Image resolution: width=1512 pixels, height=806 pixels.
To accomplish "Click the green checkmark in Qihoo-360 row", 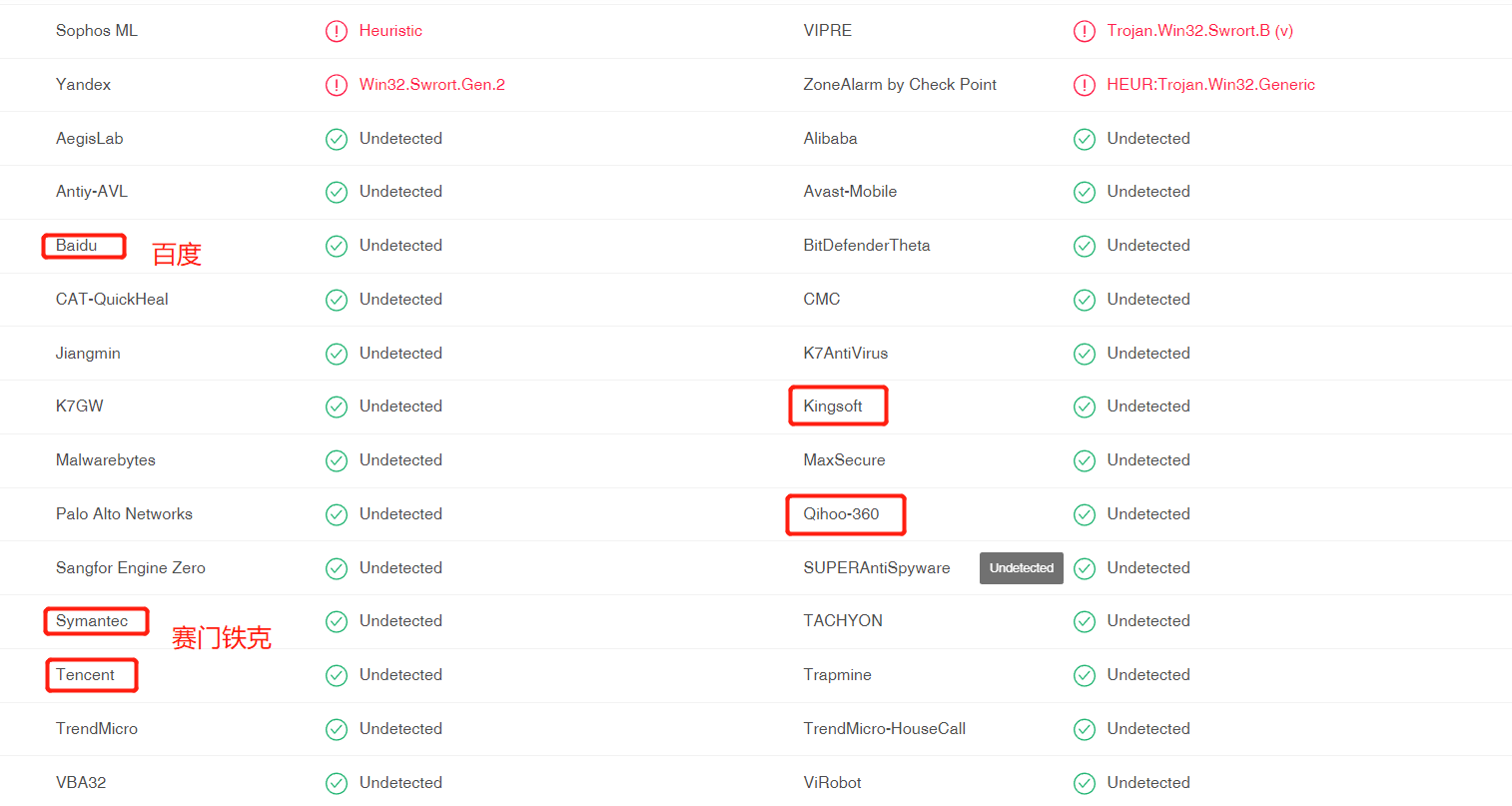I will pos(1085,514).
